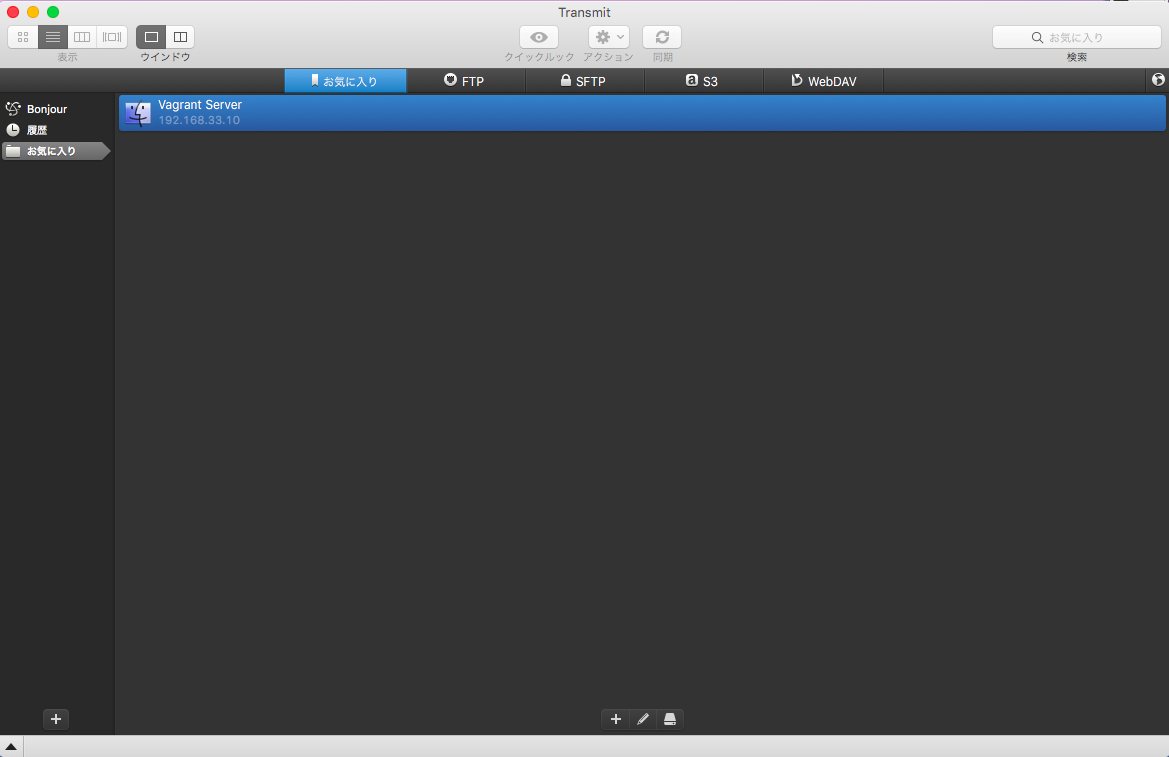Click the green full-screen window button
Image resolution: width=1169 pixels, height=757 pixels.
pyautogui.click(x=53, y=12)
